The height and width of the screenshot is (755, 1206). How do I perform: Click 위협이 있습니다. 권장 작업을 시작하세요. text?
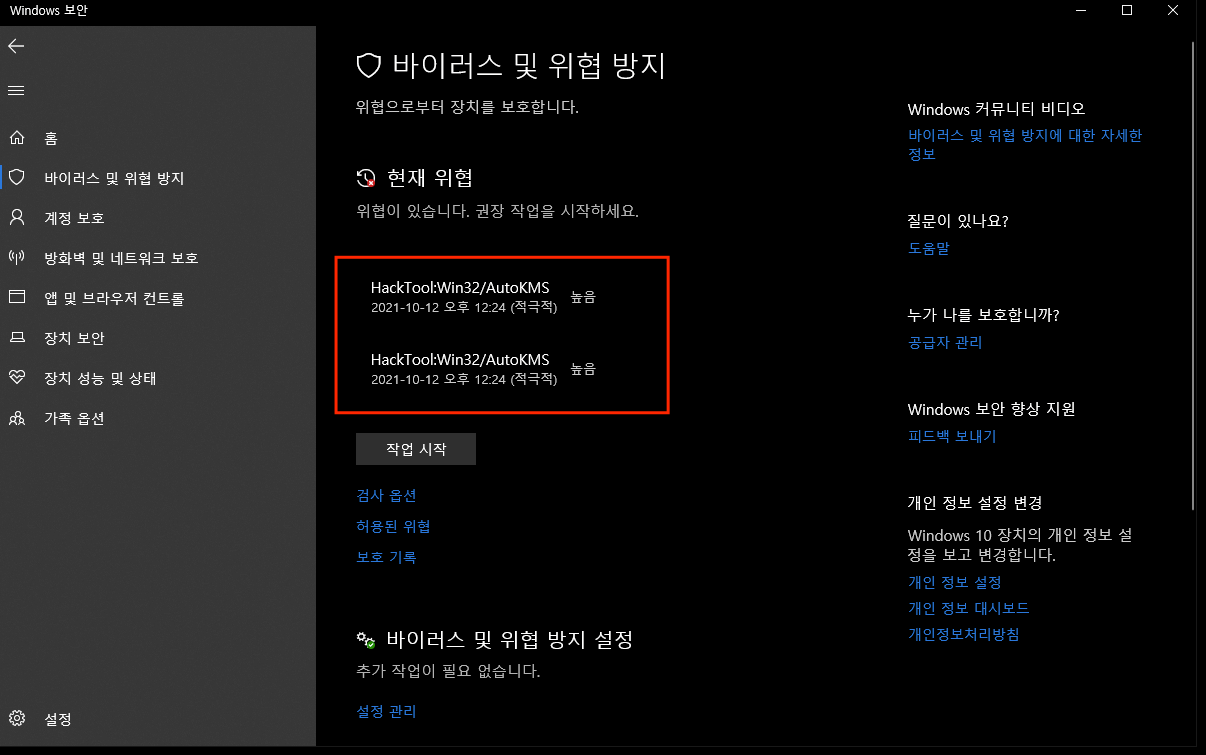[x=497, y=212]
